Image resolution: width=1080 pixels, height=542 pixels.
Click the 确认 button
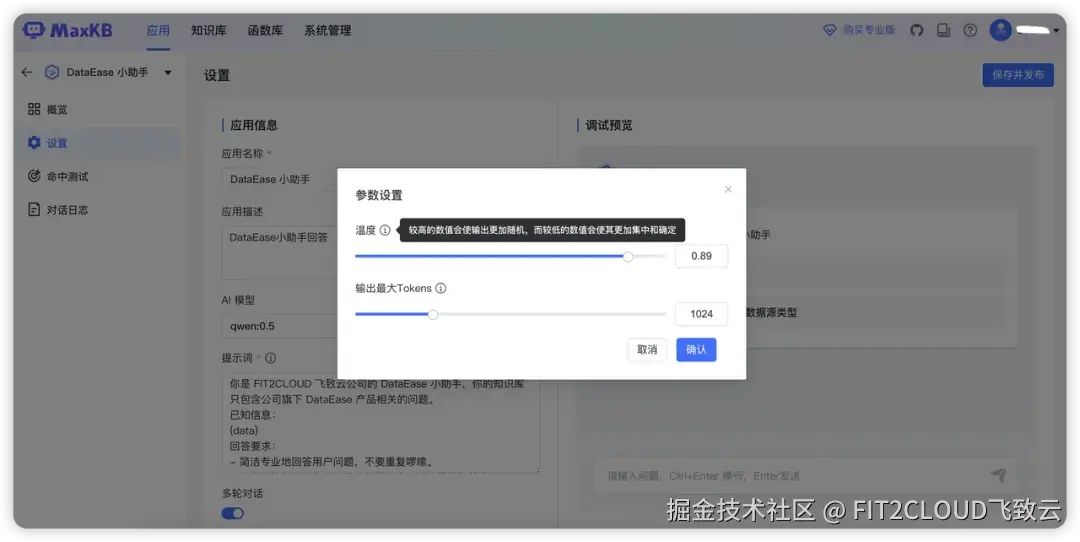click(x=696, y=350)
